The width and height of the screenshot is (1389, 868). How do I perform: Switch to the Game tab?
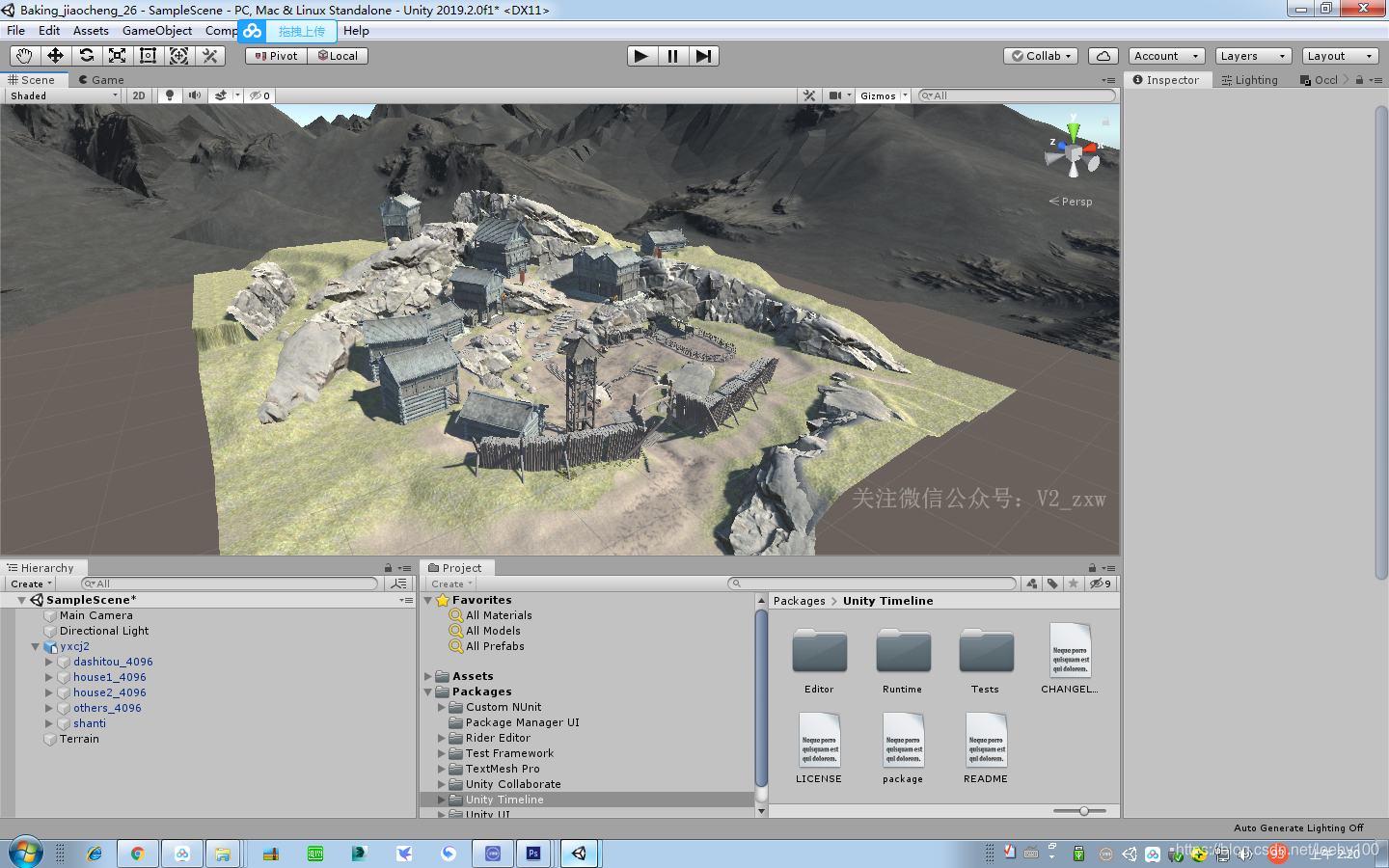tap(101, 80)
